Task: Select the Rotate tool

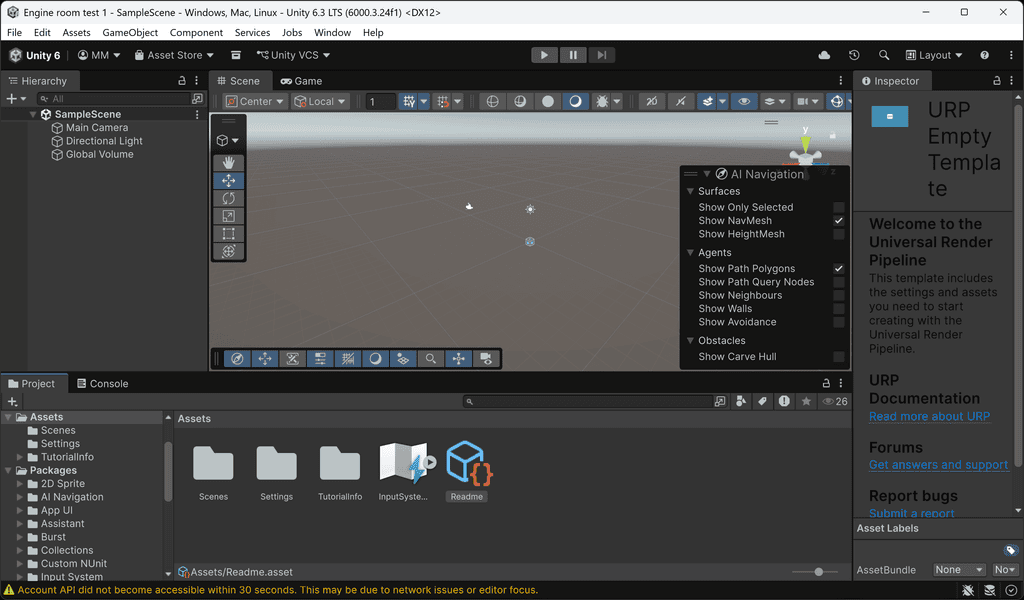Action: point(229,198)
